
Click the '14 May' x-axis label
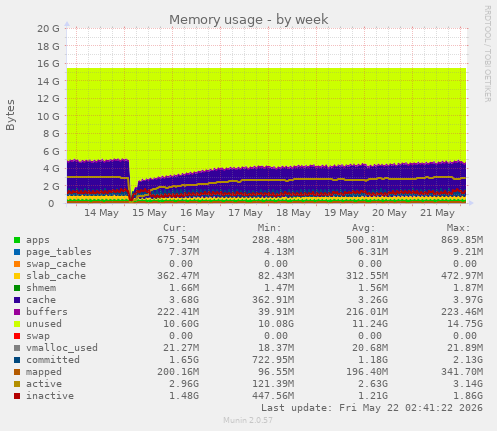point(101,213)
